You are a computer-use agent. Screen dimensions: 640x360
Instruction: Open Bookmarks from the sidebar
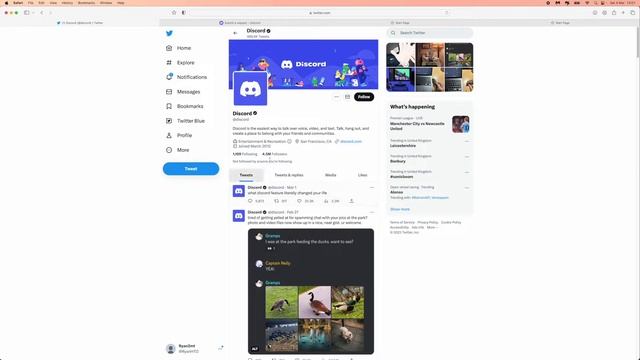coord(184,106)
